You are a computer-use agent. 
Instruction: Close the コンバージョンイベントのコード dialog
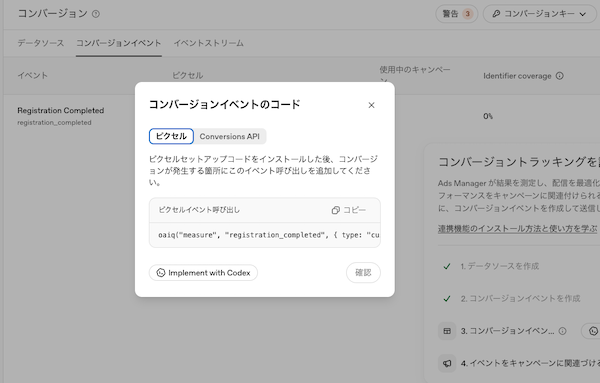point(371,105)
